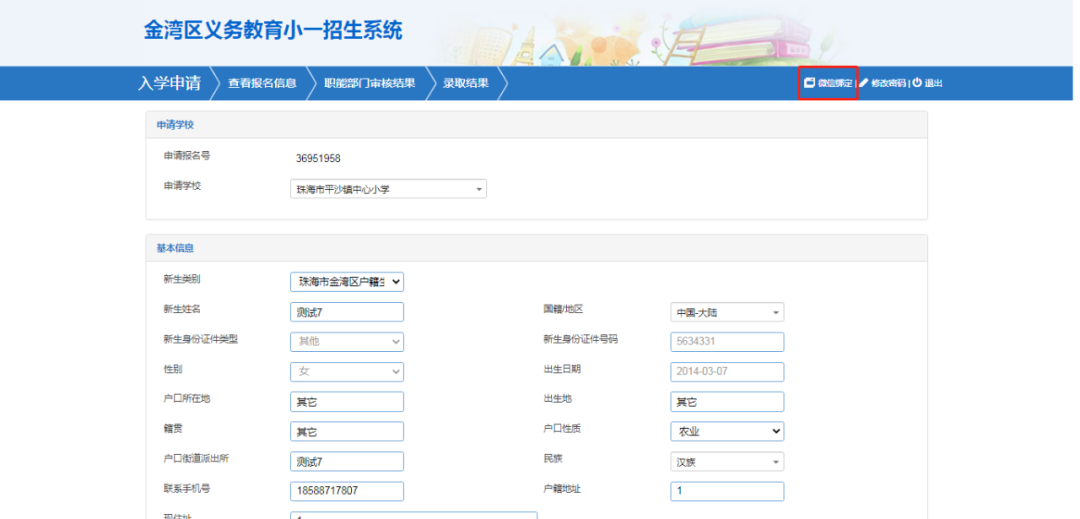Switch to the 入学申请 tab
1080x519 pixels.
169,83
